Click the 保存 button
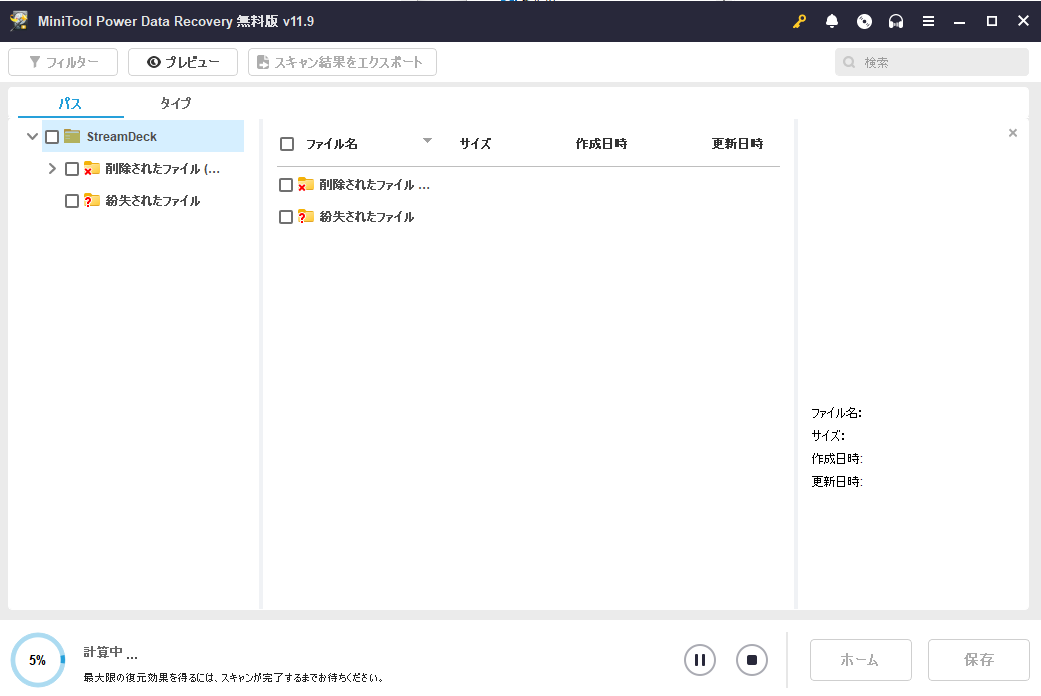This screenshot has height=696, width=1041. point(979,660)
